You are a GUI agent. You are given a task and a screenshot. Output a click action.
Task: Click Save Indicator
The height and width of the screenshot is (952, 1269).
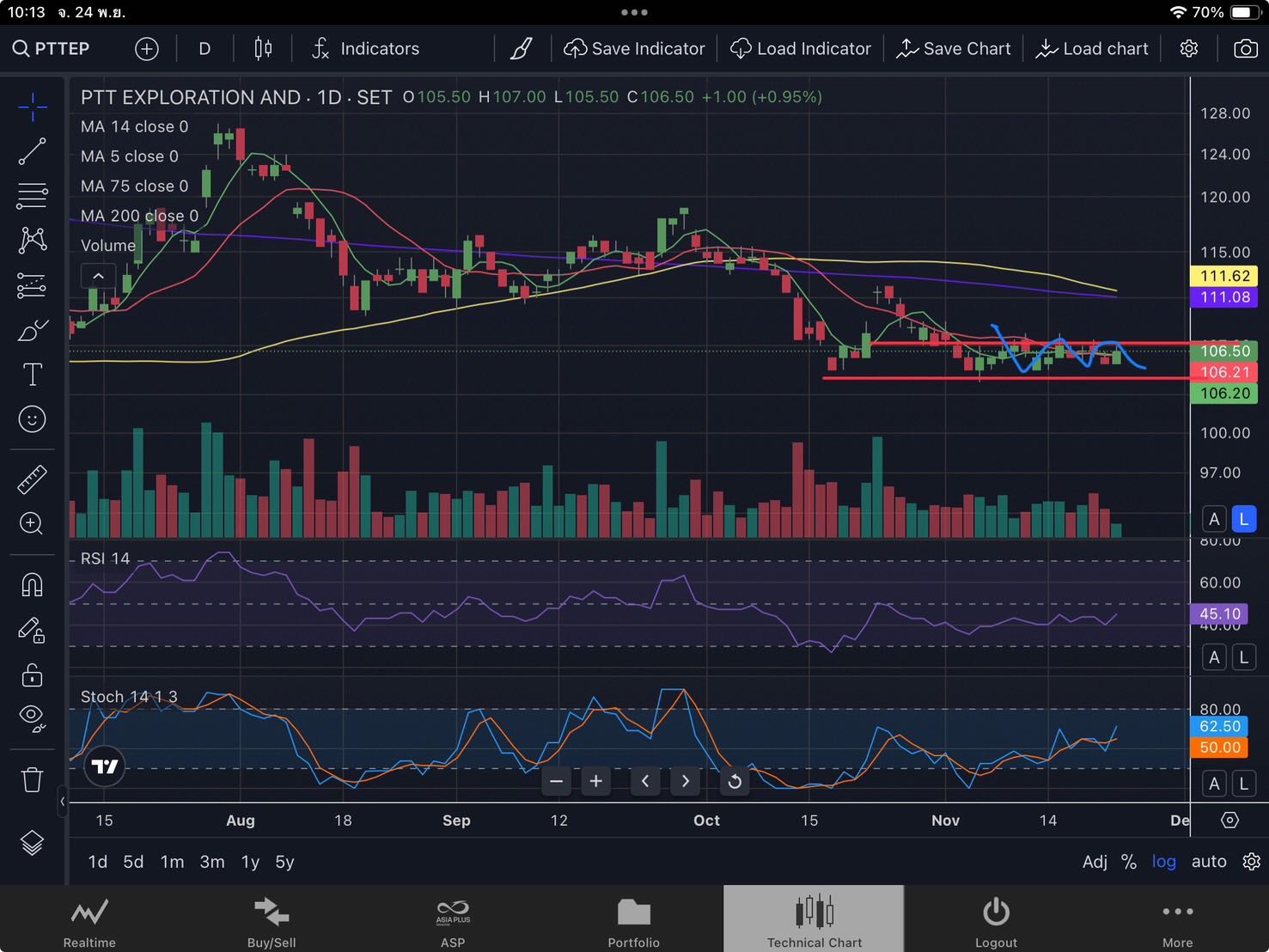click(634, 49)
